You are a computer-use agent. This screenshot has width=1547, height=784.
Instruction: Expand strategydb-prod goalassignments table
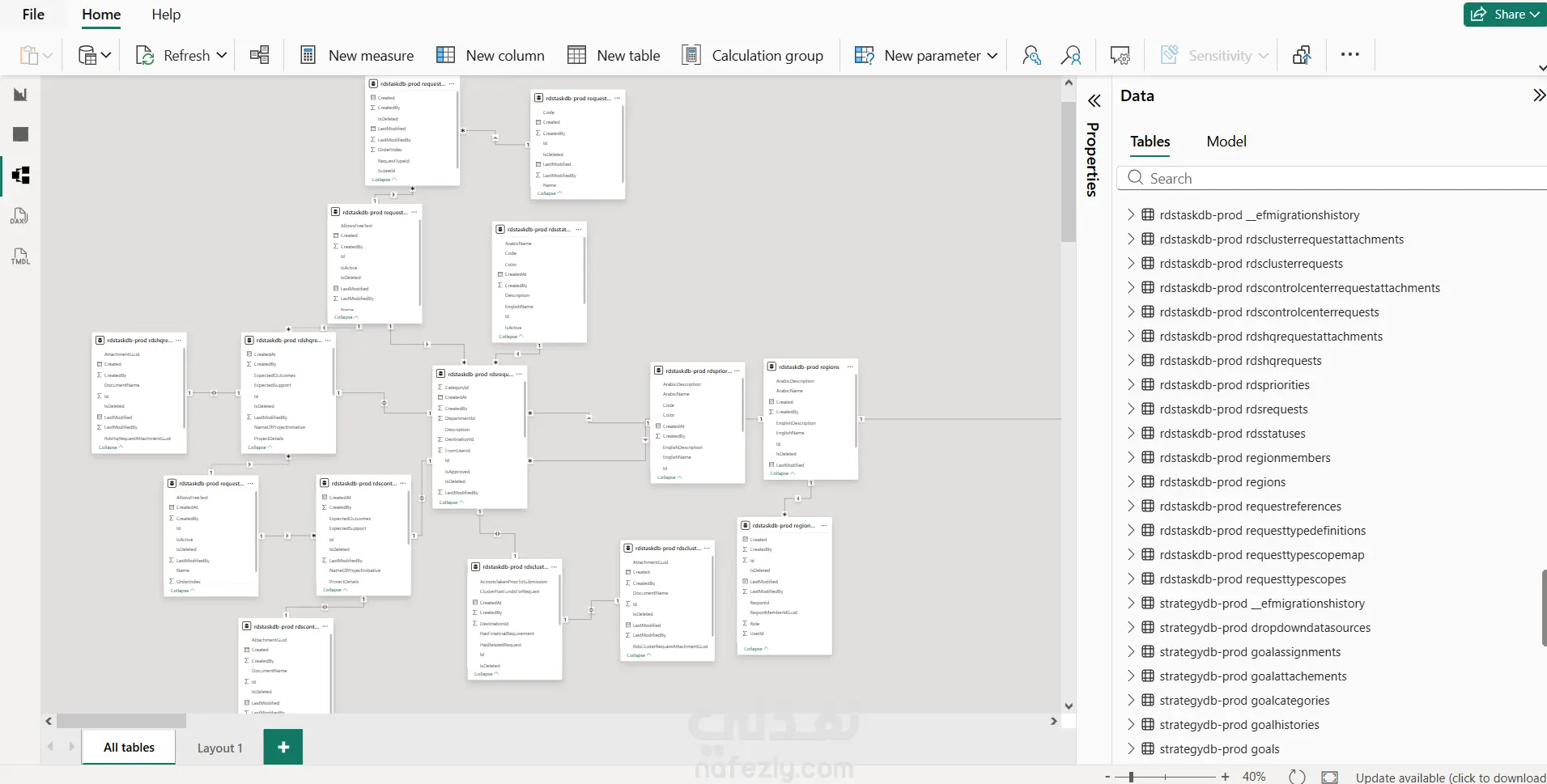[1131, 651]
